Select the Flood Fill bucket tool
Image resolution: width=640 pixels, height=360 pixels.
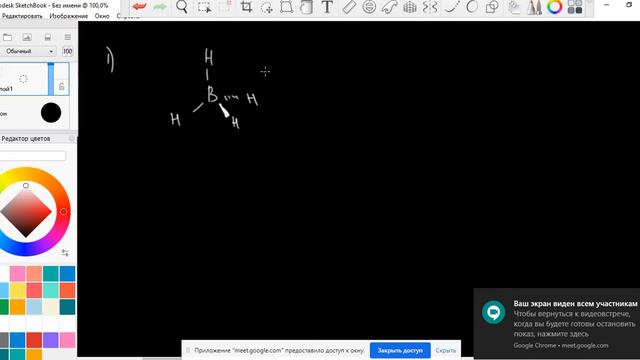306,7
